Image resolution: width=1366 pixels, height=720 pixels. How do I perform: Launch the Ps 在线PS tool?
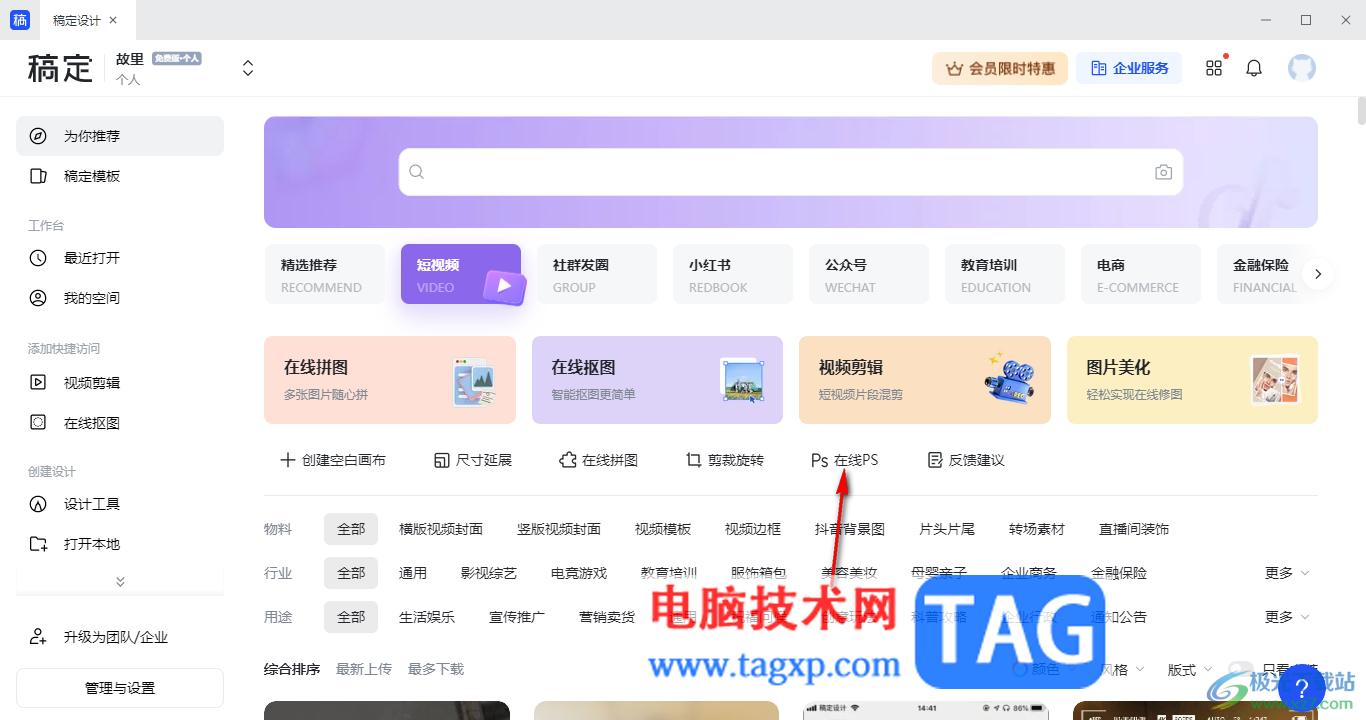pyautogui.click(x=844, y=460)
